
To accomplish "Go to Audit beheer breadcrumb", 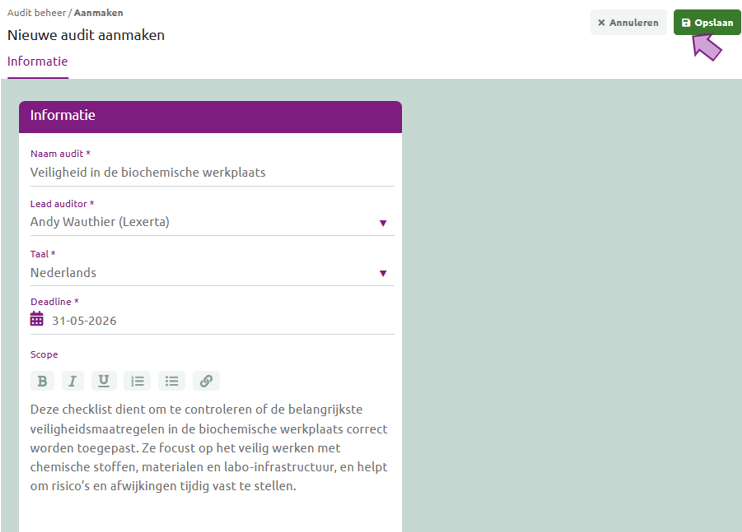I will click(x=36, y=13).
